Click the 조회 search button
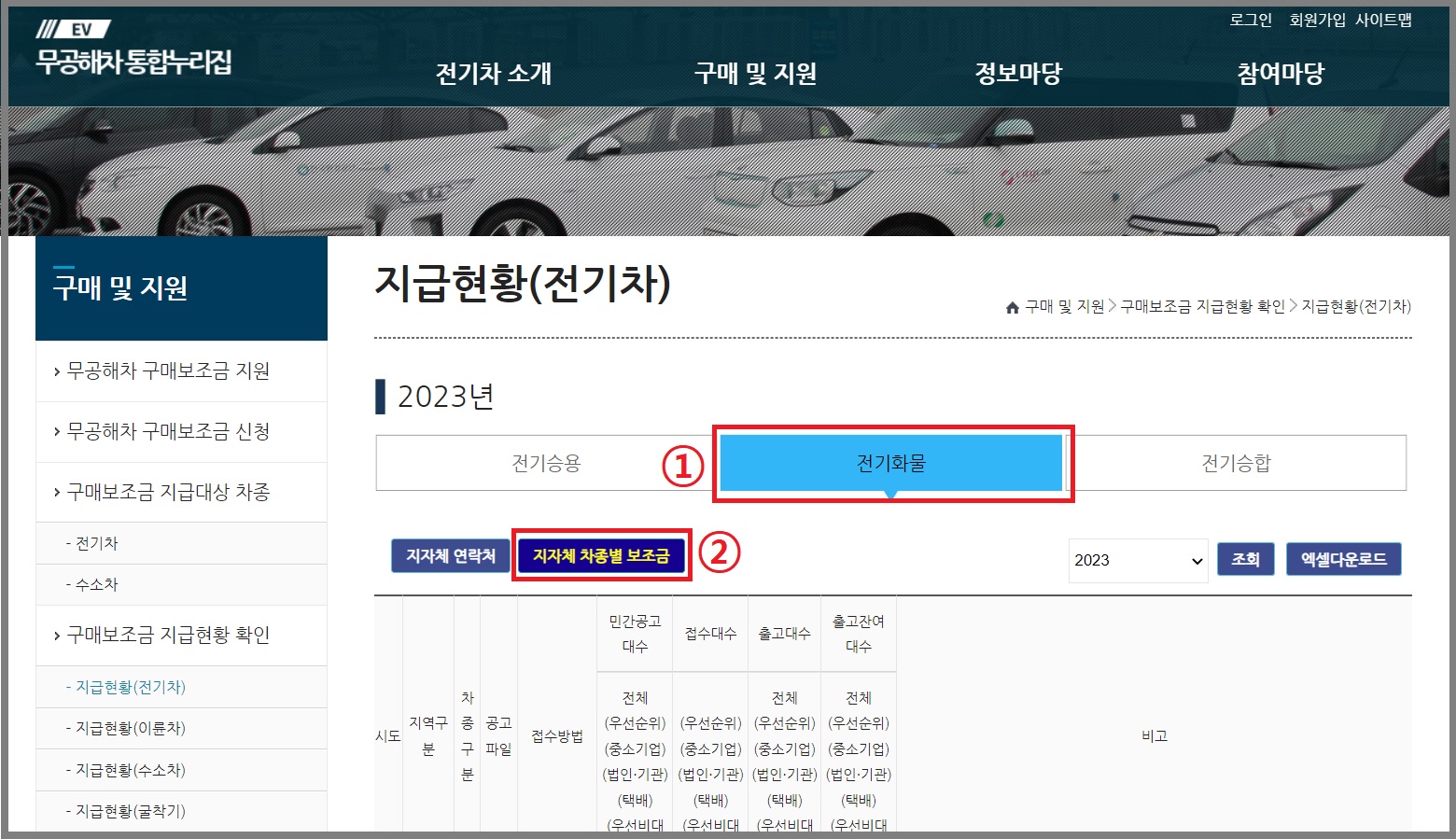 click(x=1245, y=559)
